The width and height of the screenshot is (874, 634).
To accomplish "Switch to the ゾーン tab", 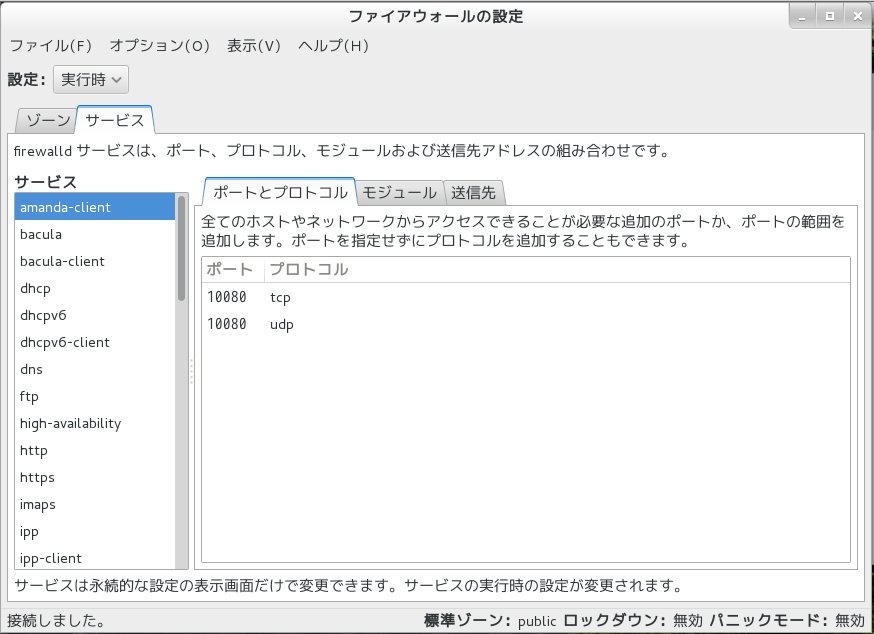I will (47, 121).
